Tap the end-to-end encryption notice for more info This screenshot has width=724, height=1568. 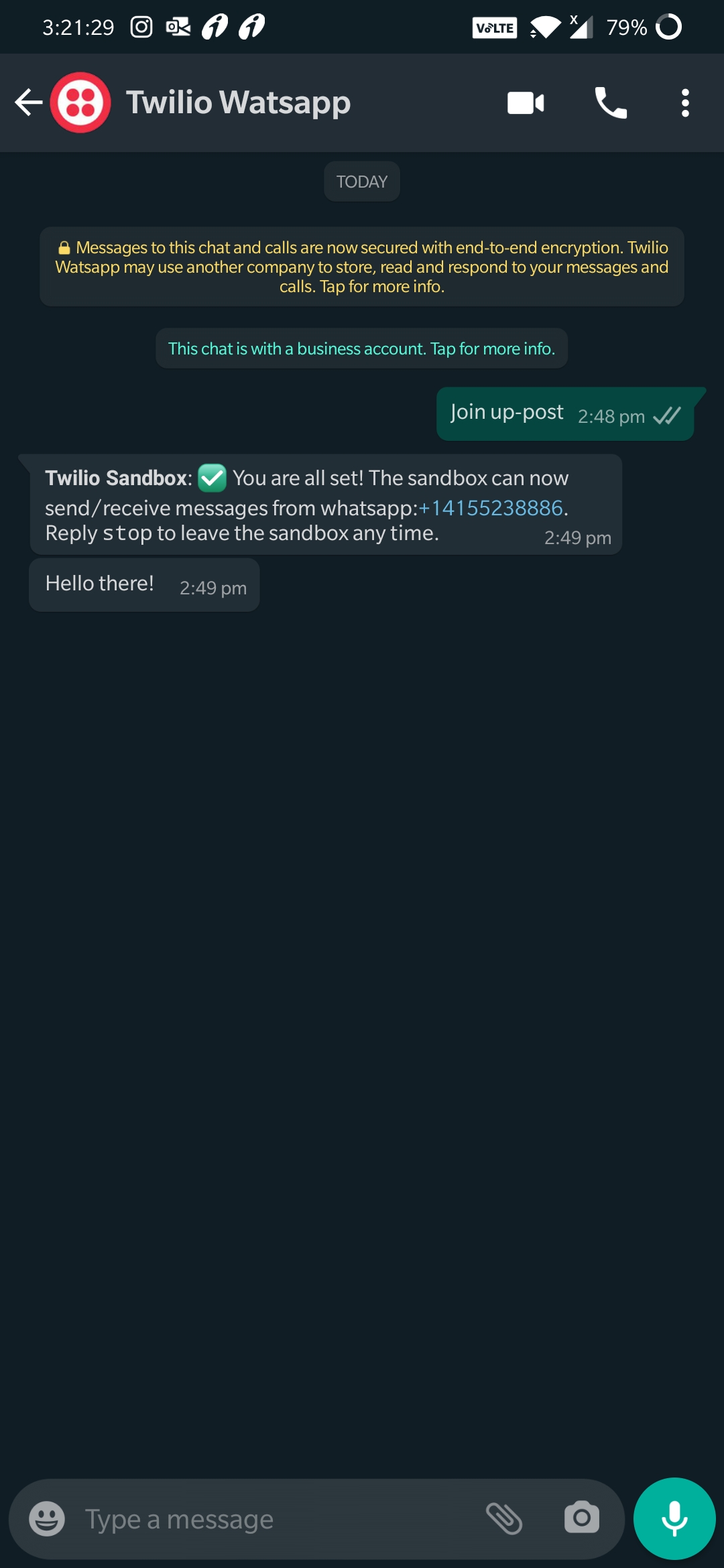click(362, 266)
